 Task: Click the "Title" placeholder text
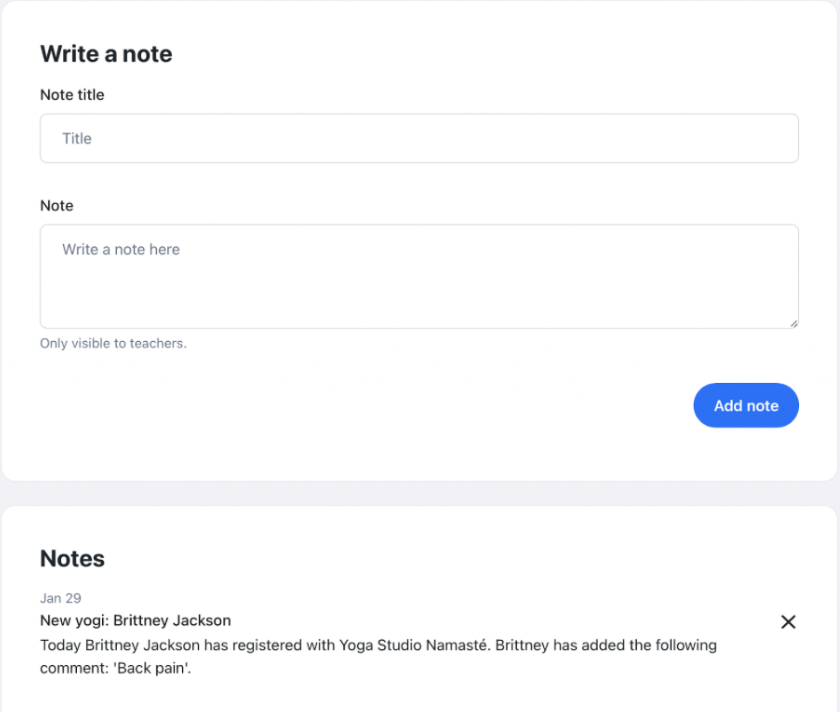click(77, 139)
